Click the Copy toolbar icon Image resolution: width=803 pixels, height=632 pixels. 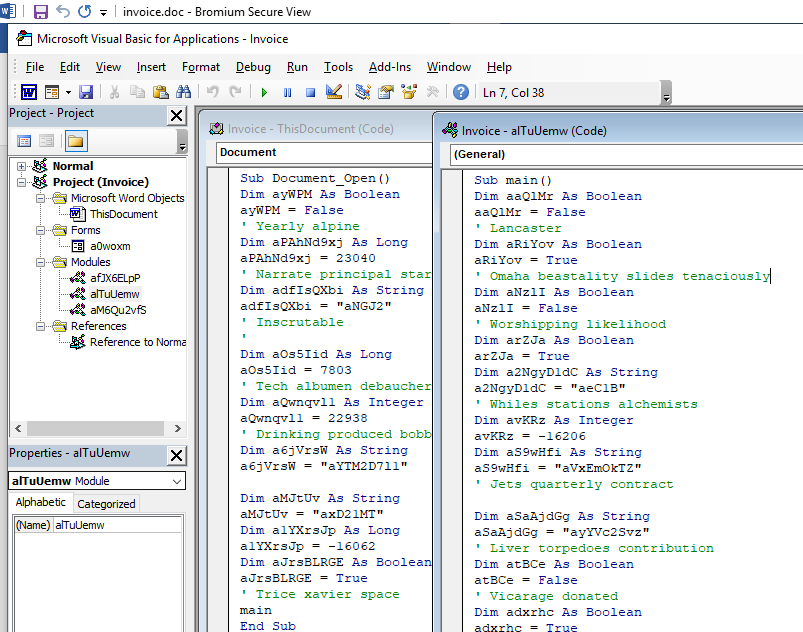[137, 93]
